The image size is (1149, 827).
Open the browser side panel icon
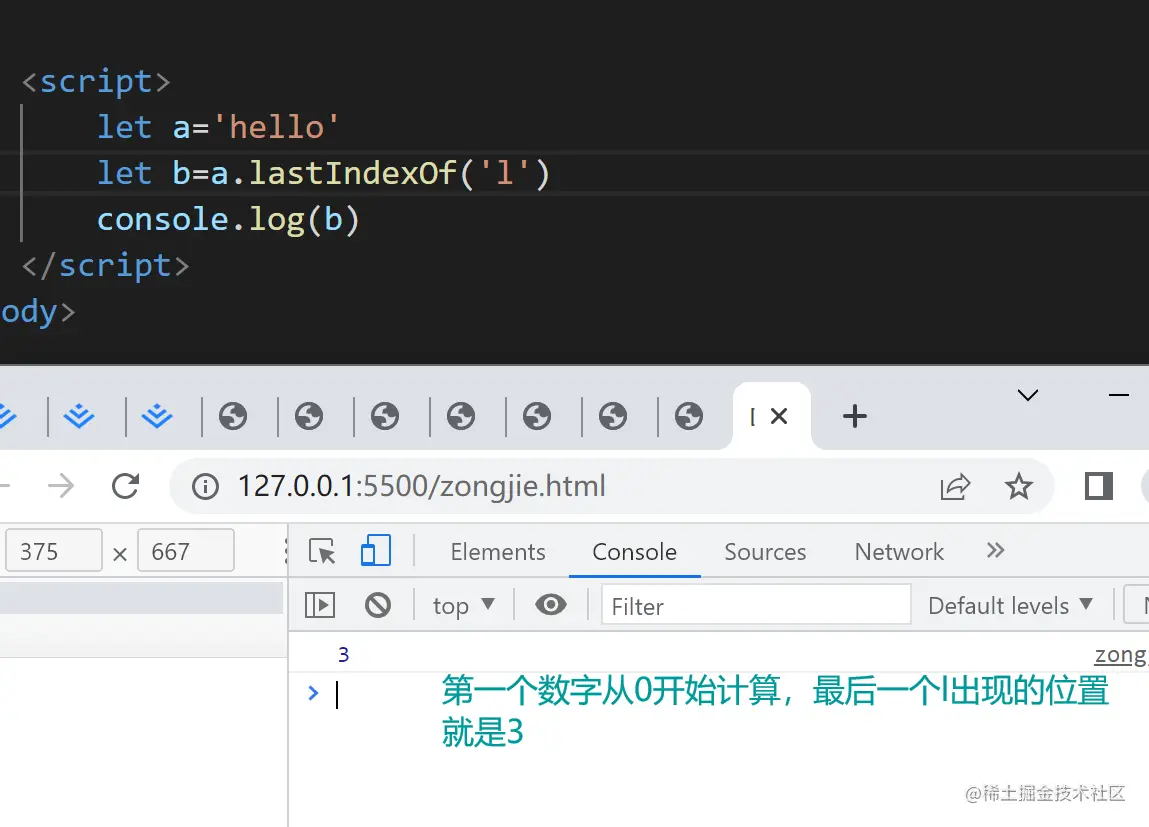[1098, 486]
